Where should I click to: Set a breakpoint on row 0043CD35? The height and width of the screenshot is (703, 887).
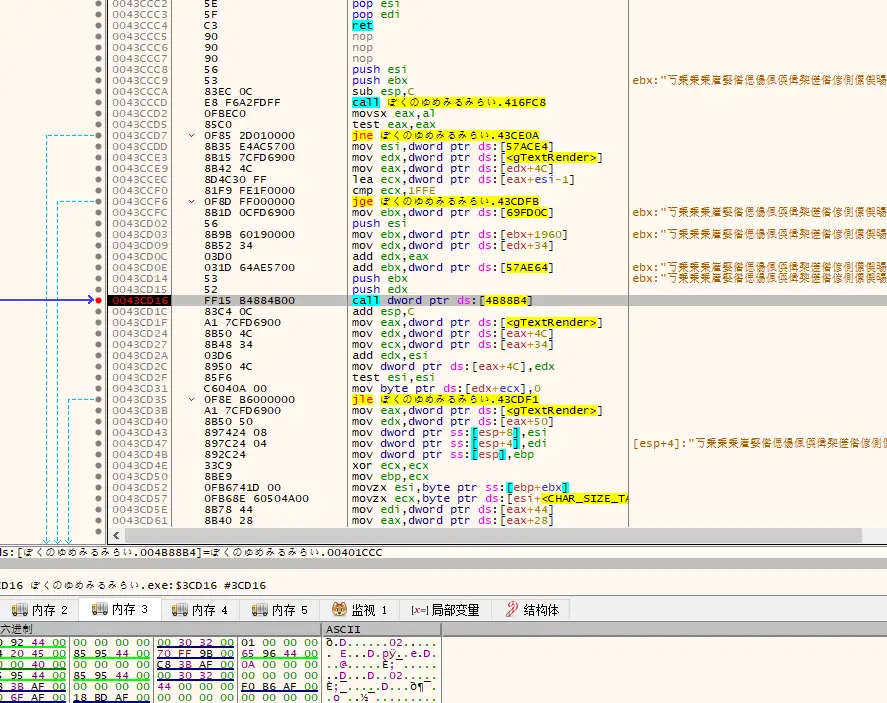pos(98,399)
